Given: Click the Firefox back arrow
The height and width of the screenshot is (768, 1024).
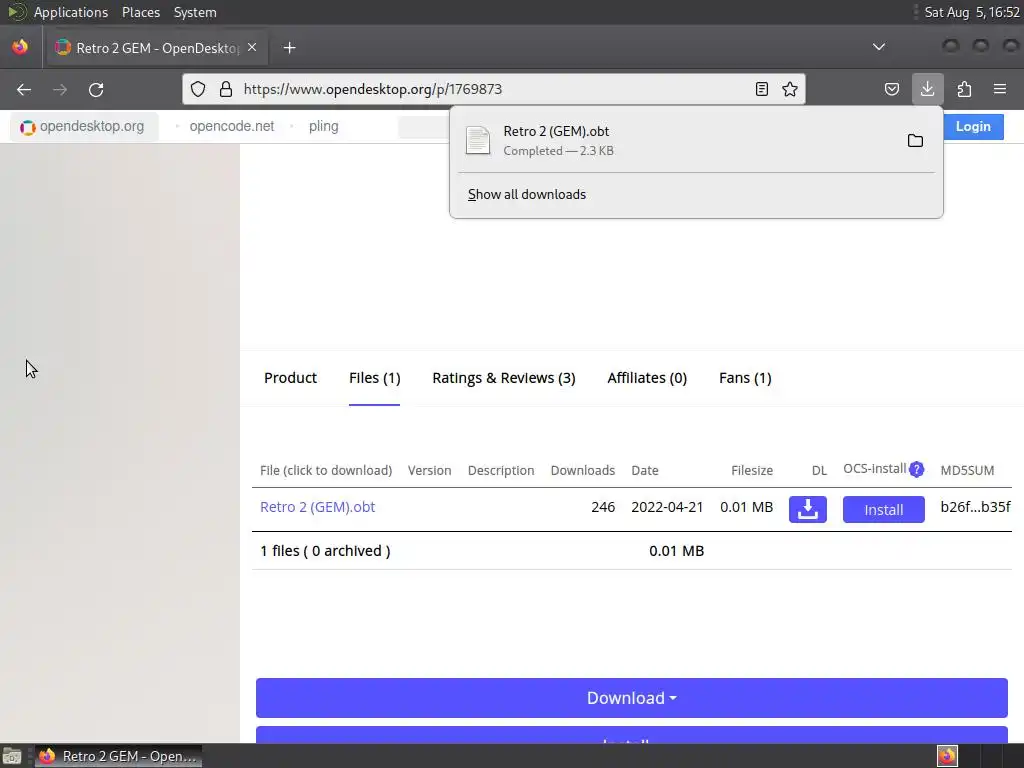Looking at the screenshot, I should pos(24,89).
